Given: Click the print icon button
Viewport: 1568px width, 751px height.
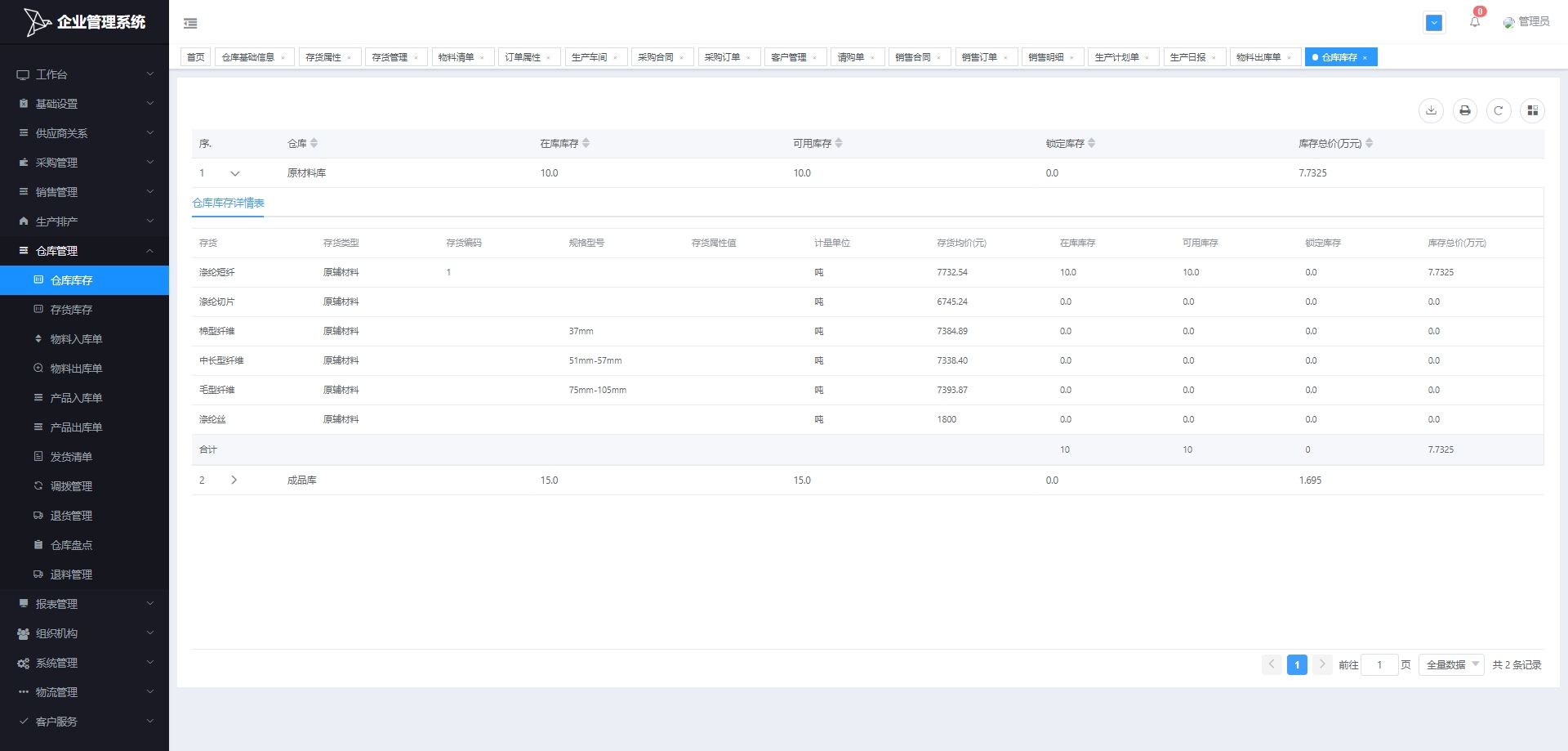Looking at the screenshot, I should coord(1465,110).
